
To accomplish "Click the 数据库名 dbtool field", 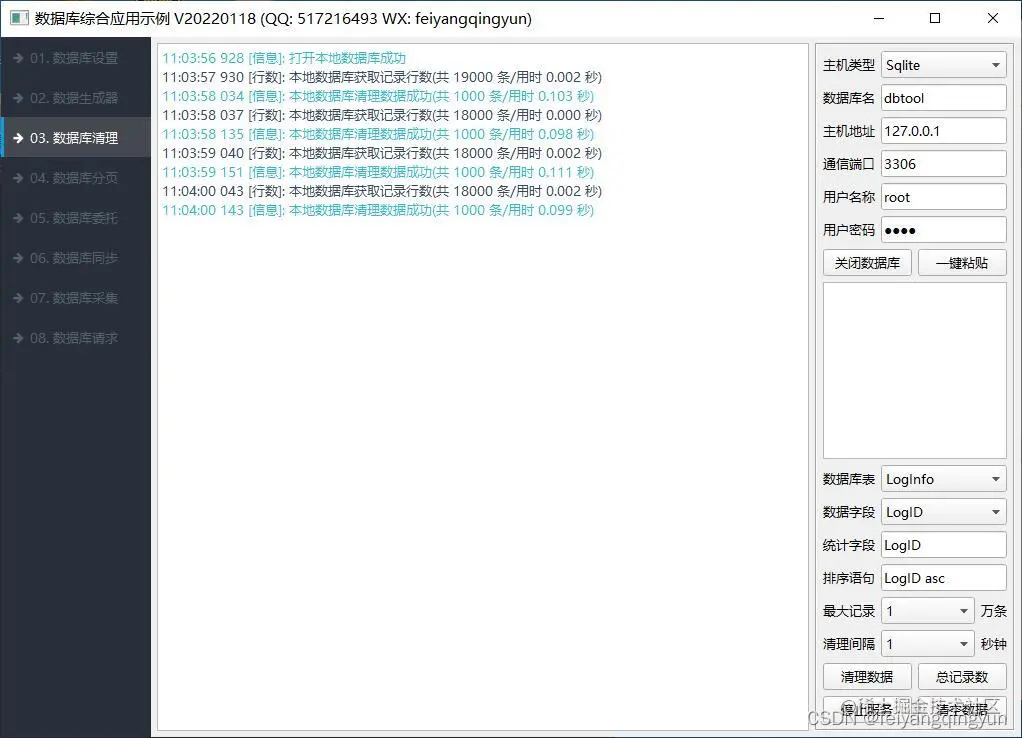I will 944,98.
